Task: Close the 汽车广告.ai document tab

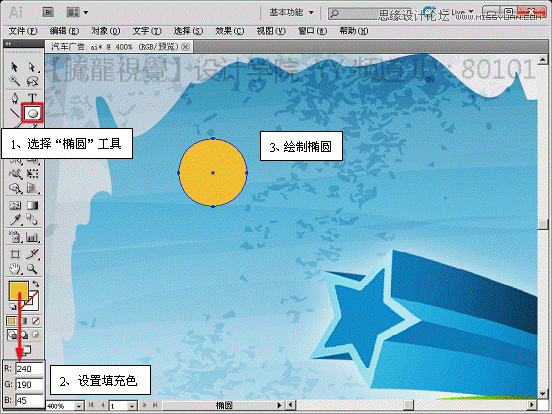Action: (186, 46)
